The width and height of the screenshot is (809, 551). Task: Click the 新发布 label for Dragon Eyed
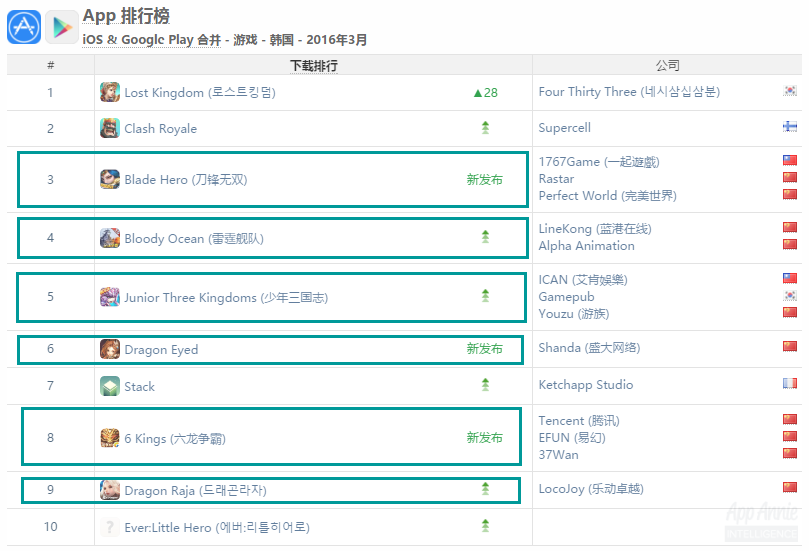484,348
